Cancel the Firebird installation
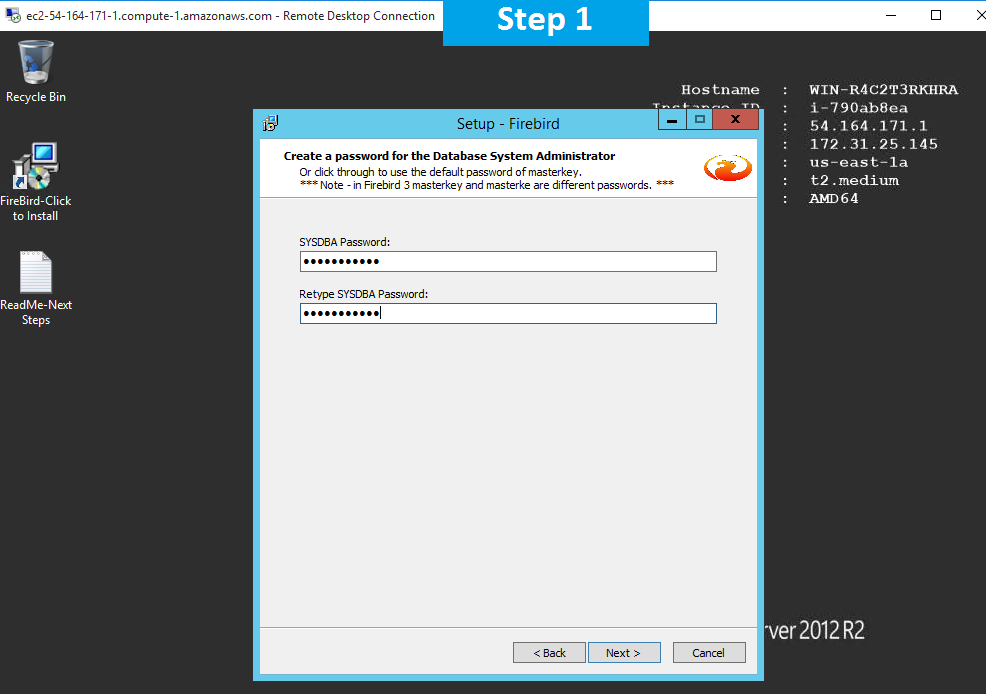The image size is (986, 694). tap(708, 653)
